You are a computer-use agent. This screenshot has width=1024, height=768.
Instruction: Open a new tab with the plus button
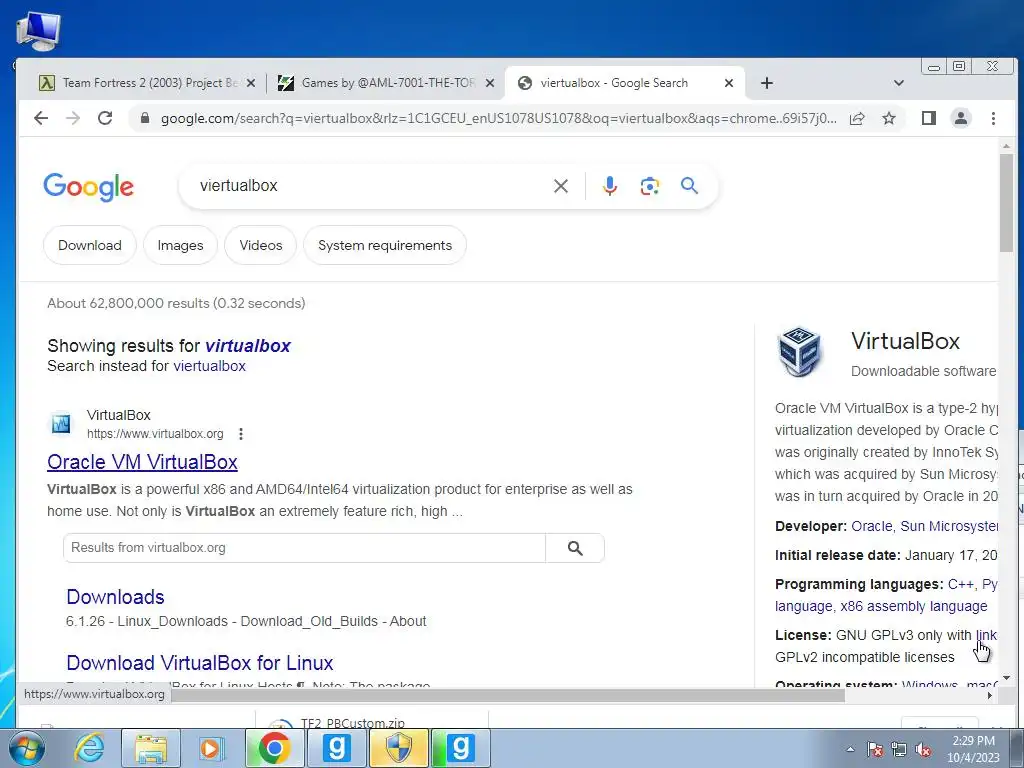pos(767,83)
